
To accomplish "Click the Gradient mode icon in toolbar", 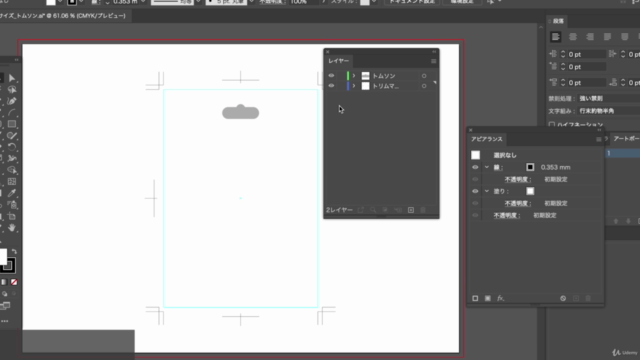I will (x=4, y=282).
